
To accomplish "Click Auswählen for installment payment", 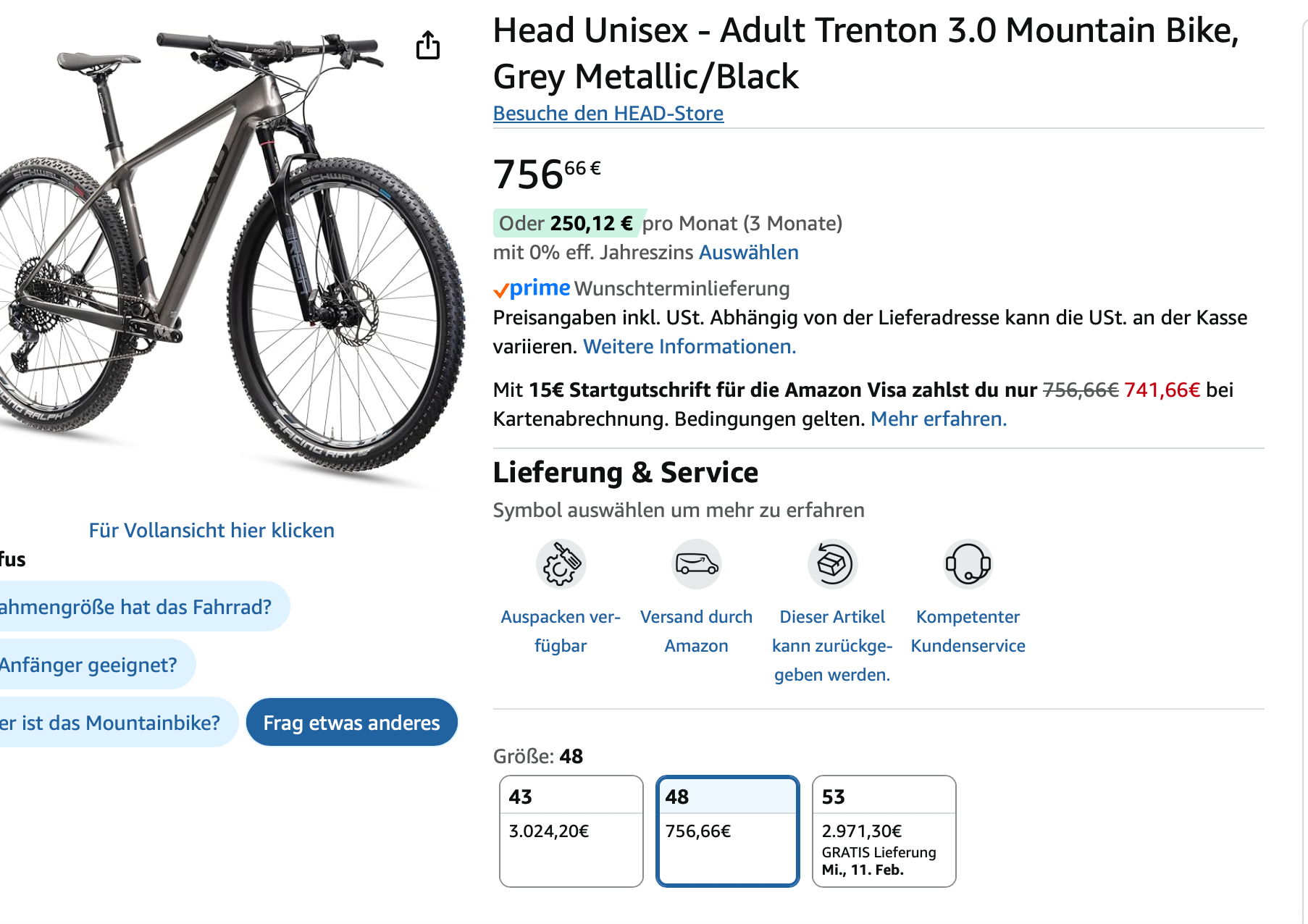I will 748,253.
